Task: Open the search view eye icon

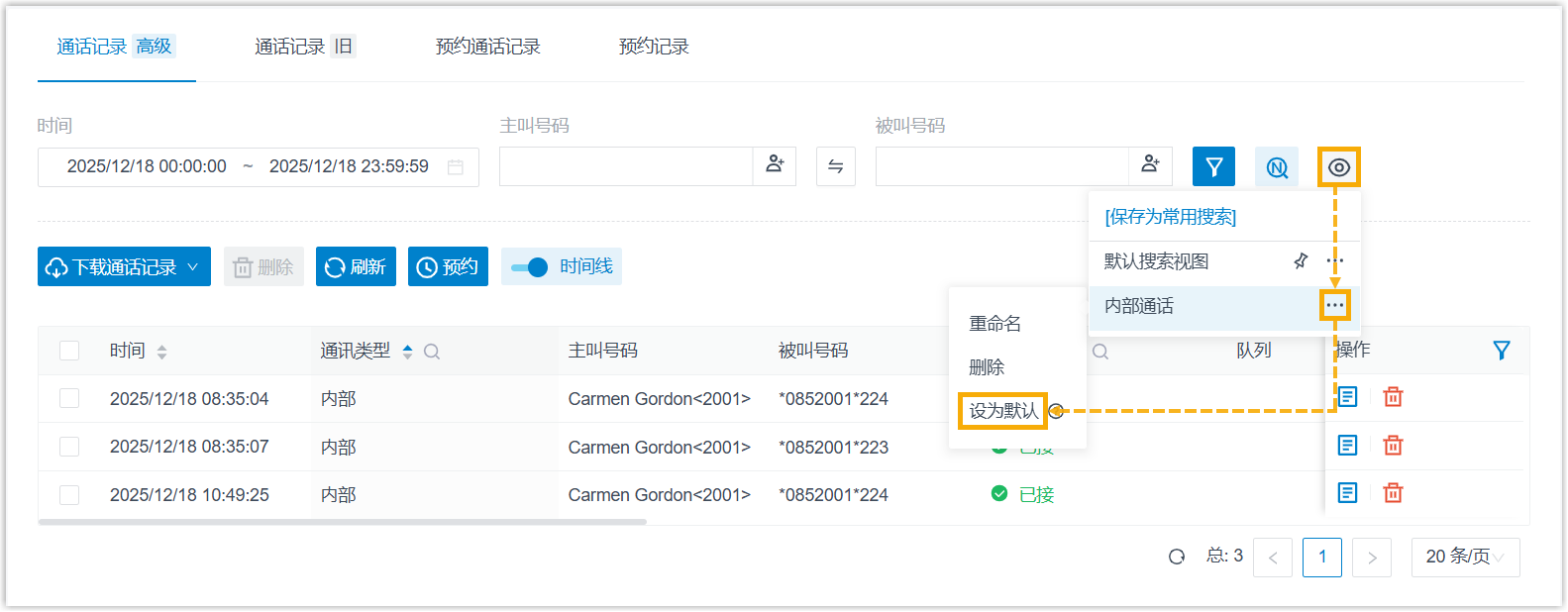Action: click(1338, 167)
